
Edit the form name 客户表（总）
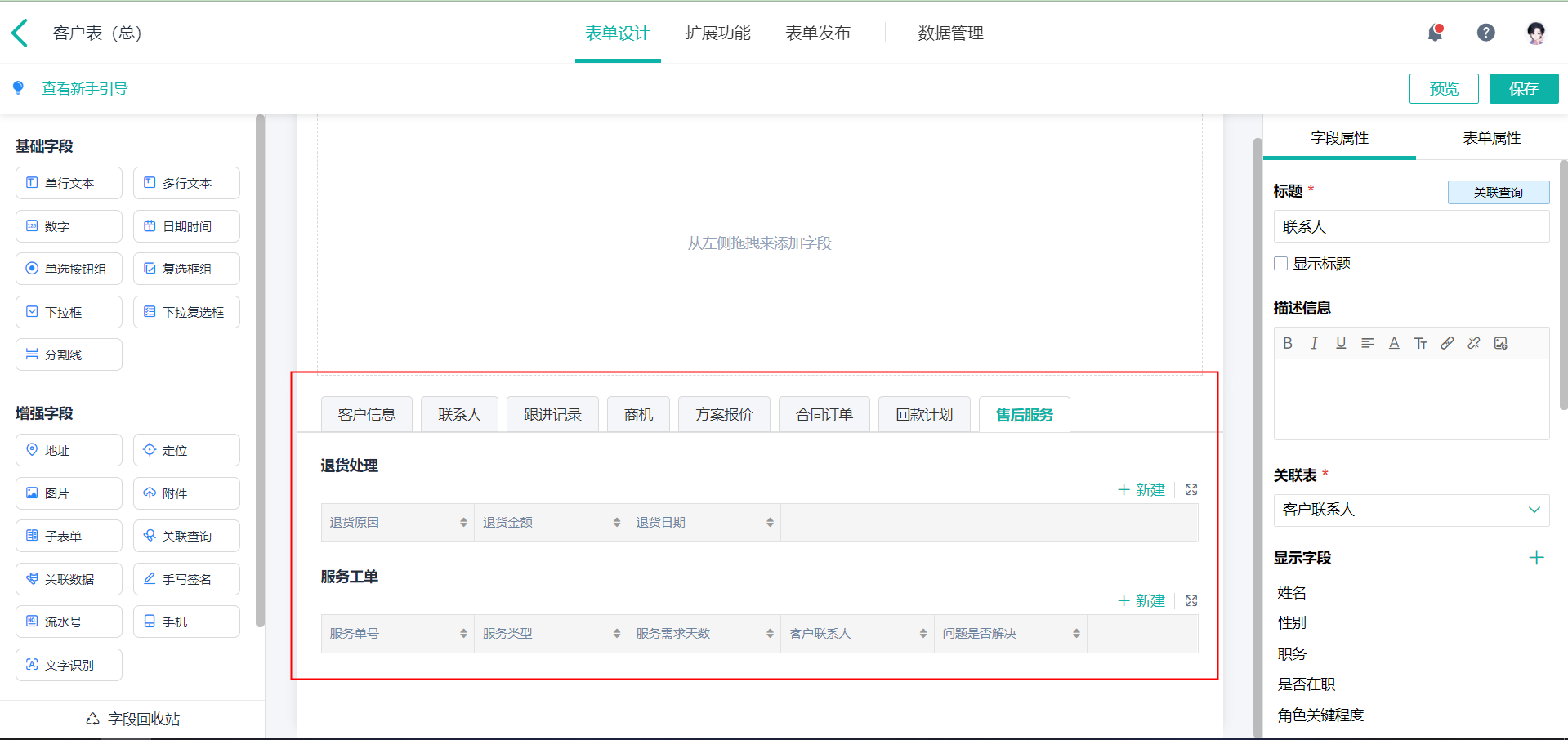[103, 33]
